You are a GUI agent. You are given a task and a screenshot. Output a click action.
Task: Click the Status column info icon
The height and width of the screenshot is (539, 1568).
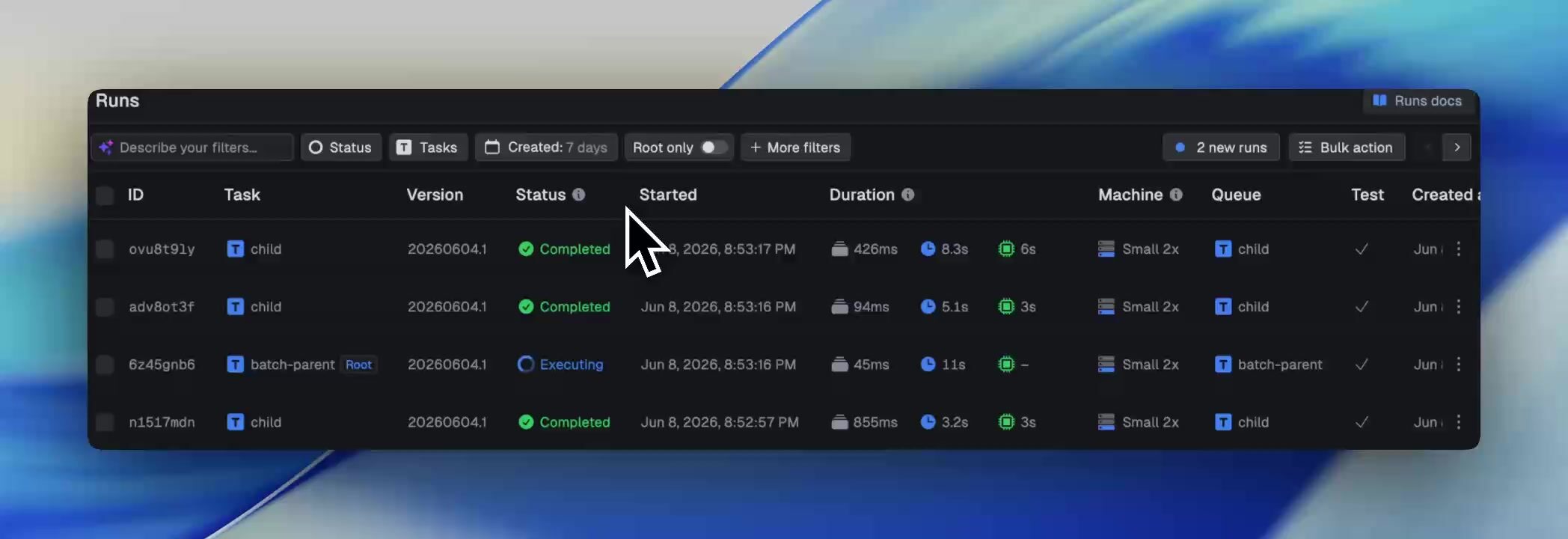pos(578,195)
